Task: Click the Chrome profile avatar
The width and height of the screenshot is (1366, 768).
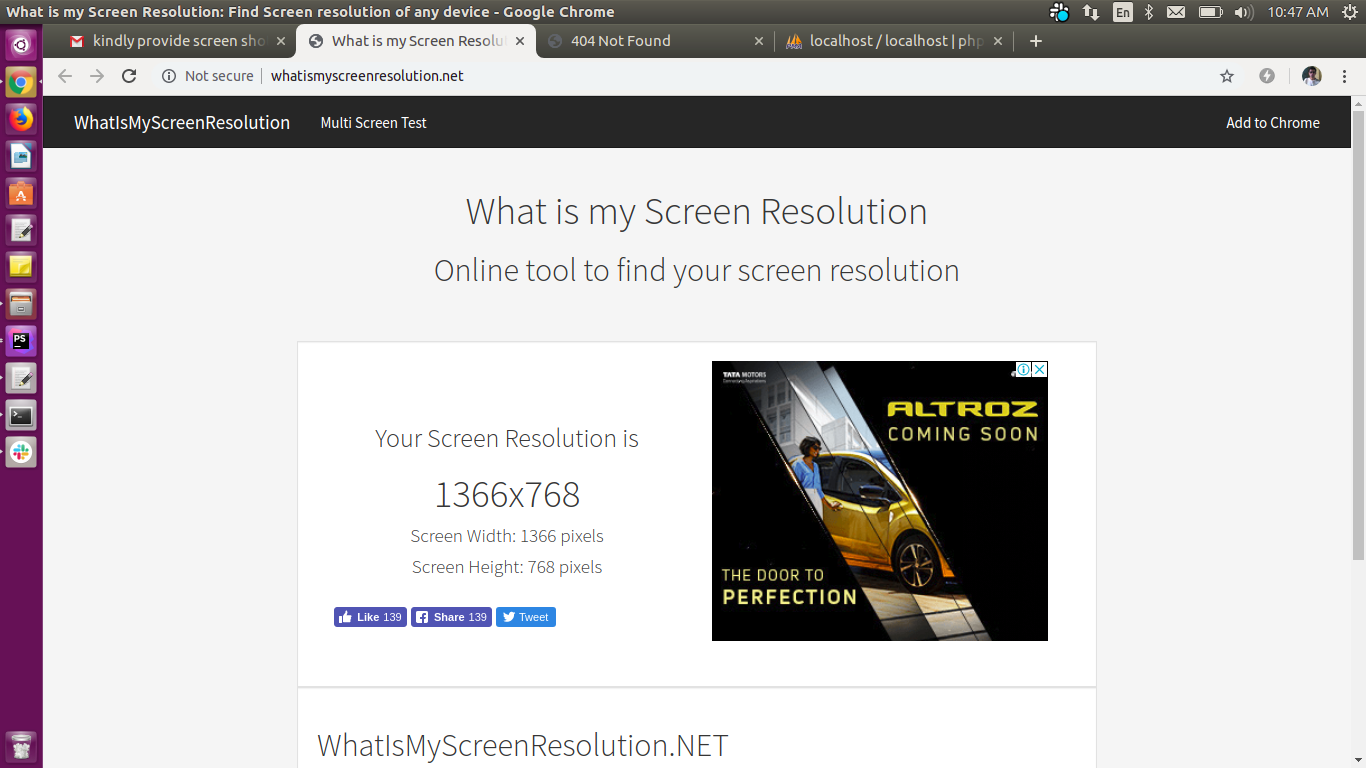Action: click(x=1311, y=76)
